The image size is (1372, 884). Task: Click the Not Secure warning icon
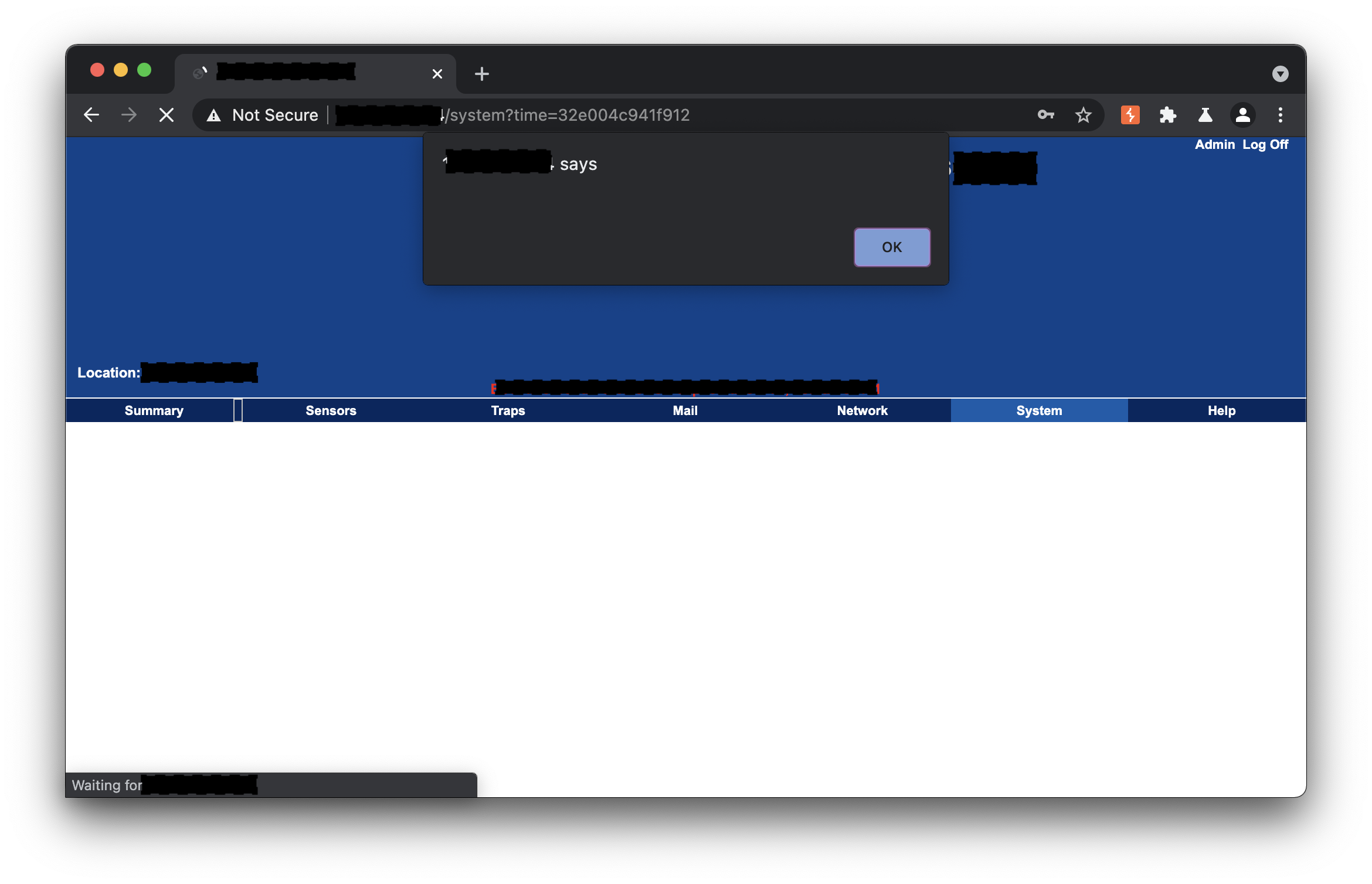pyautogui.click(x=214, y=115)
